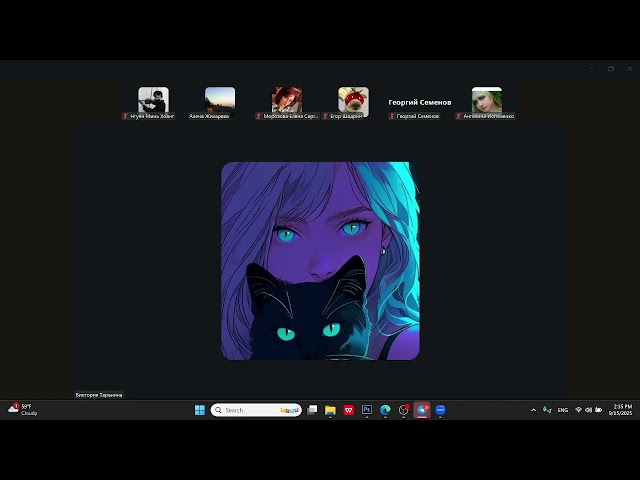Click the active highlighted taskbar app icon
This screenshot has width=640, height=480.
pyautogui.click(x=422, y=410)
